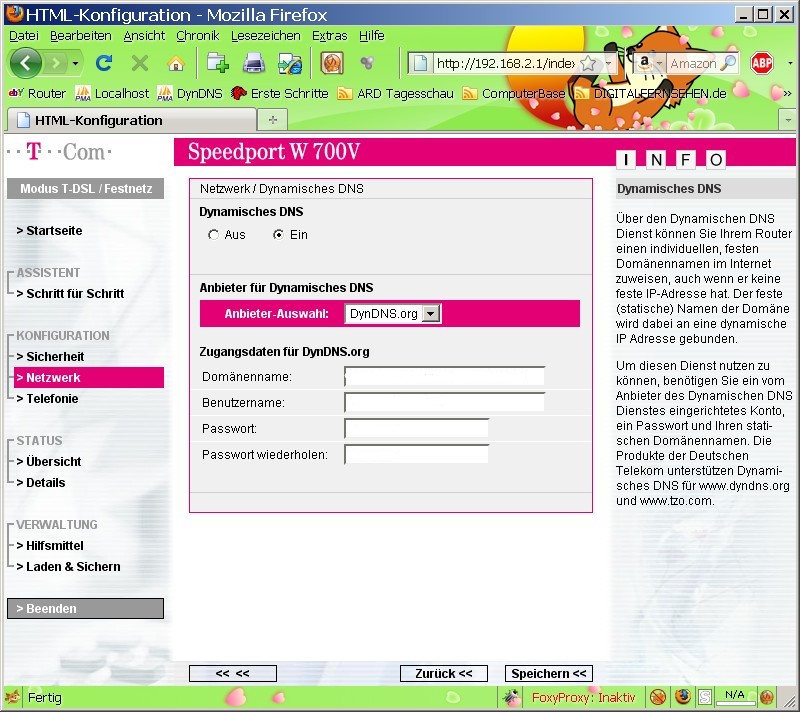The image size is (800, 712).
Task: Click the browser address URL field
Action: 505,64
